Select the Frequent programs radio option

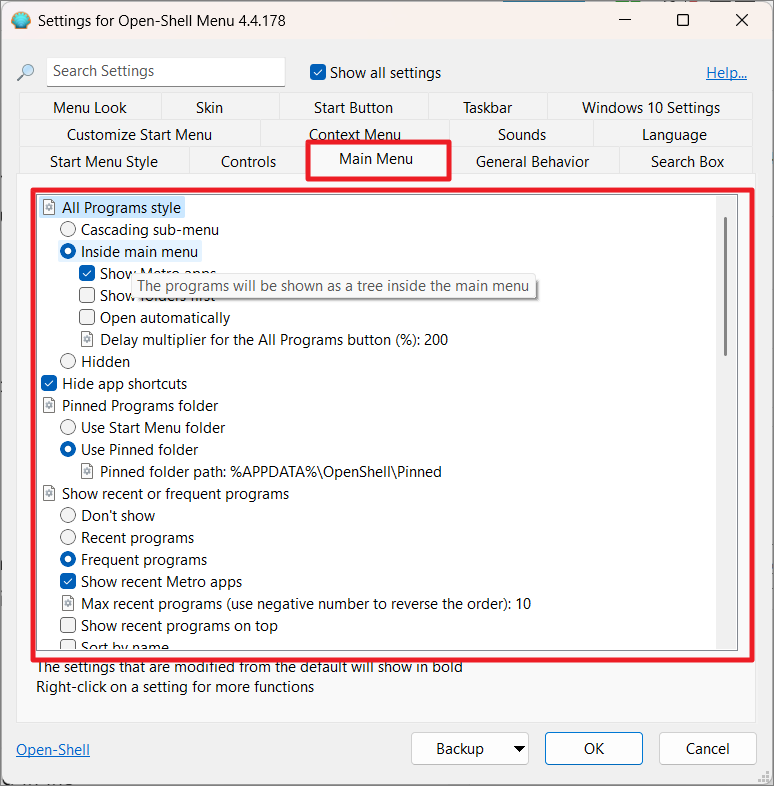point(68,559)
